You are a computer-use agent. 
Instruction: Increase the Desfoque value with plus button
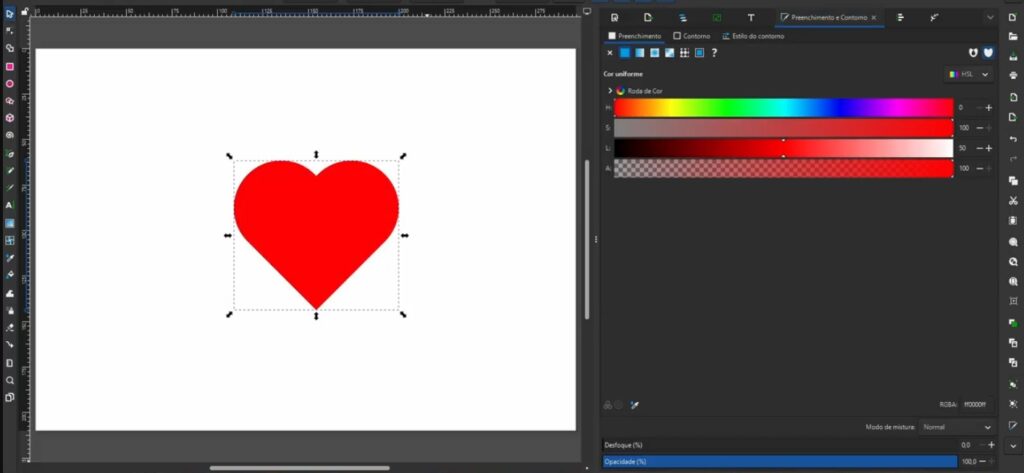pyautogui.click(x=990, y=444)
